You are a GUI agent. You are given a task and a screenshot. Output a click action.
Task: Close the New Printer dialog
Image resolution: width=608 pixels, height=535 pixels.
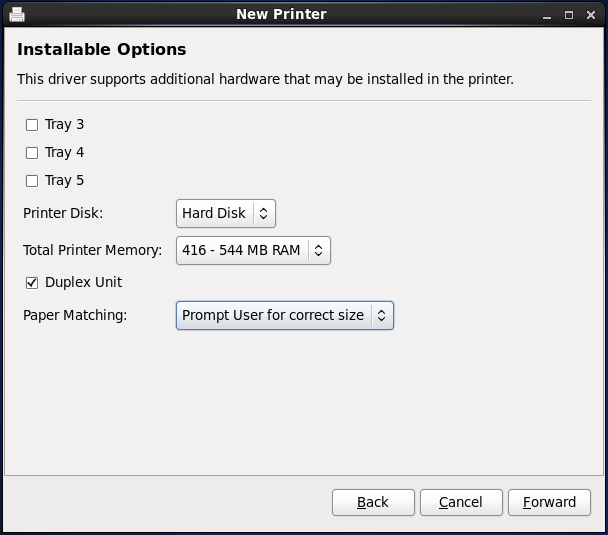(x=590, y=15)
